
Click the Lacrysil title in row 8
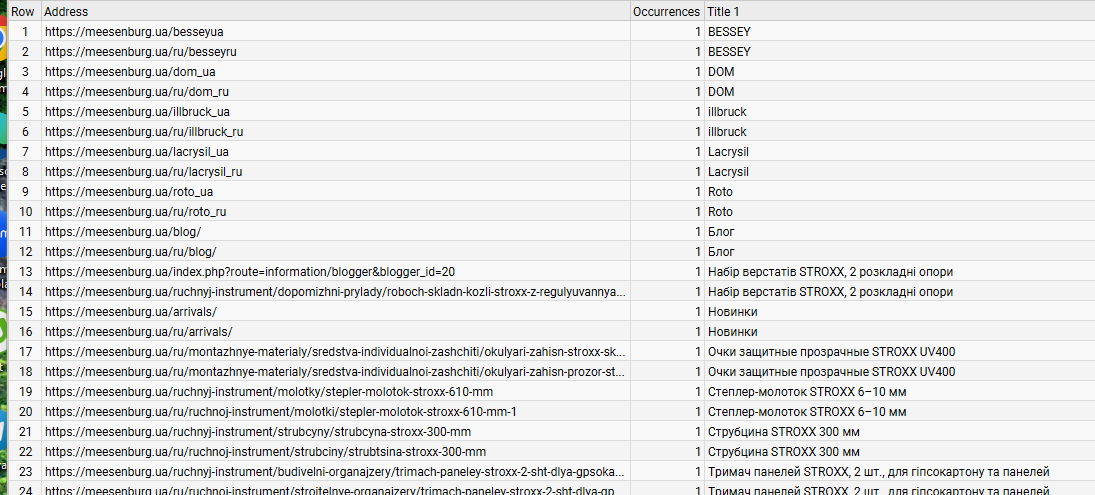point(728,171)
